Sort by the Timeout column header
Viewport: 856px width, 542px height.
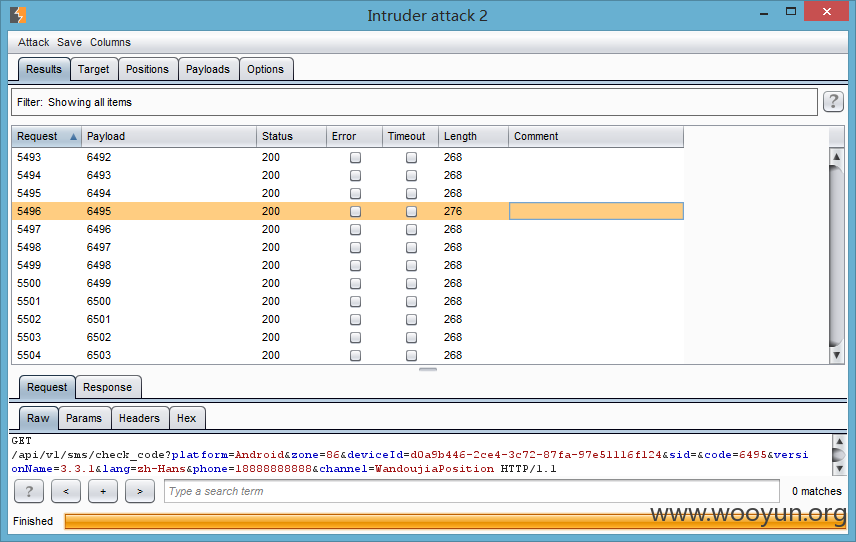(411, 136)
